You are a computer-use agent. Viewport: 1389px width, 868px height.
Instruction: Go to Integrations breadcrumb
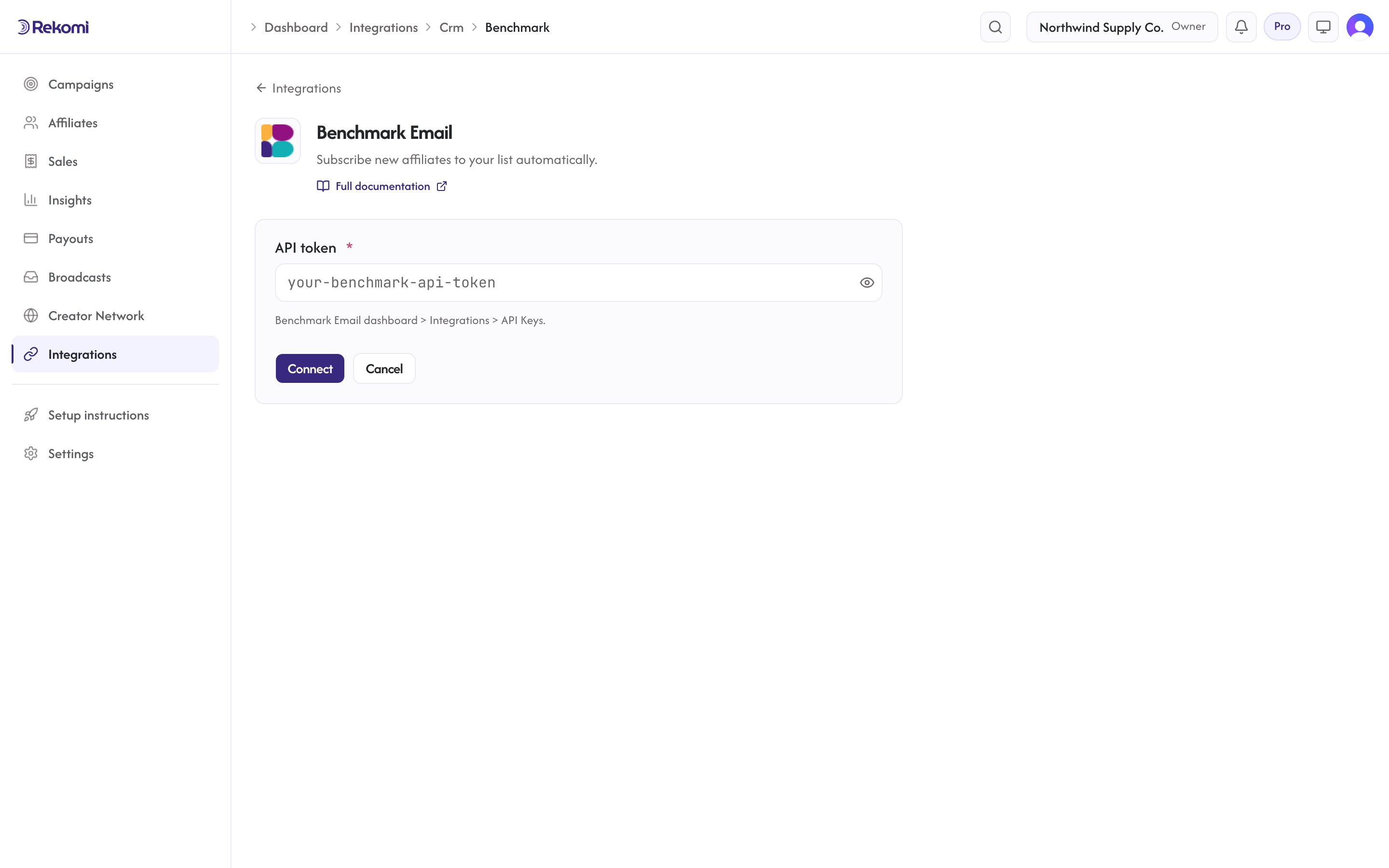pos(383,27)
